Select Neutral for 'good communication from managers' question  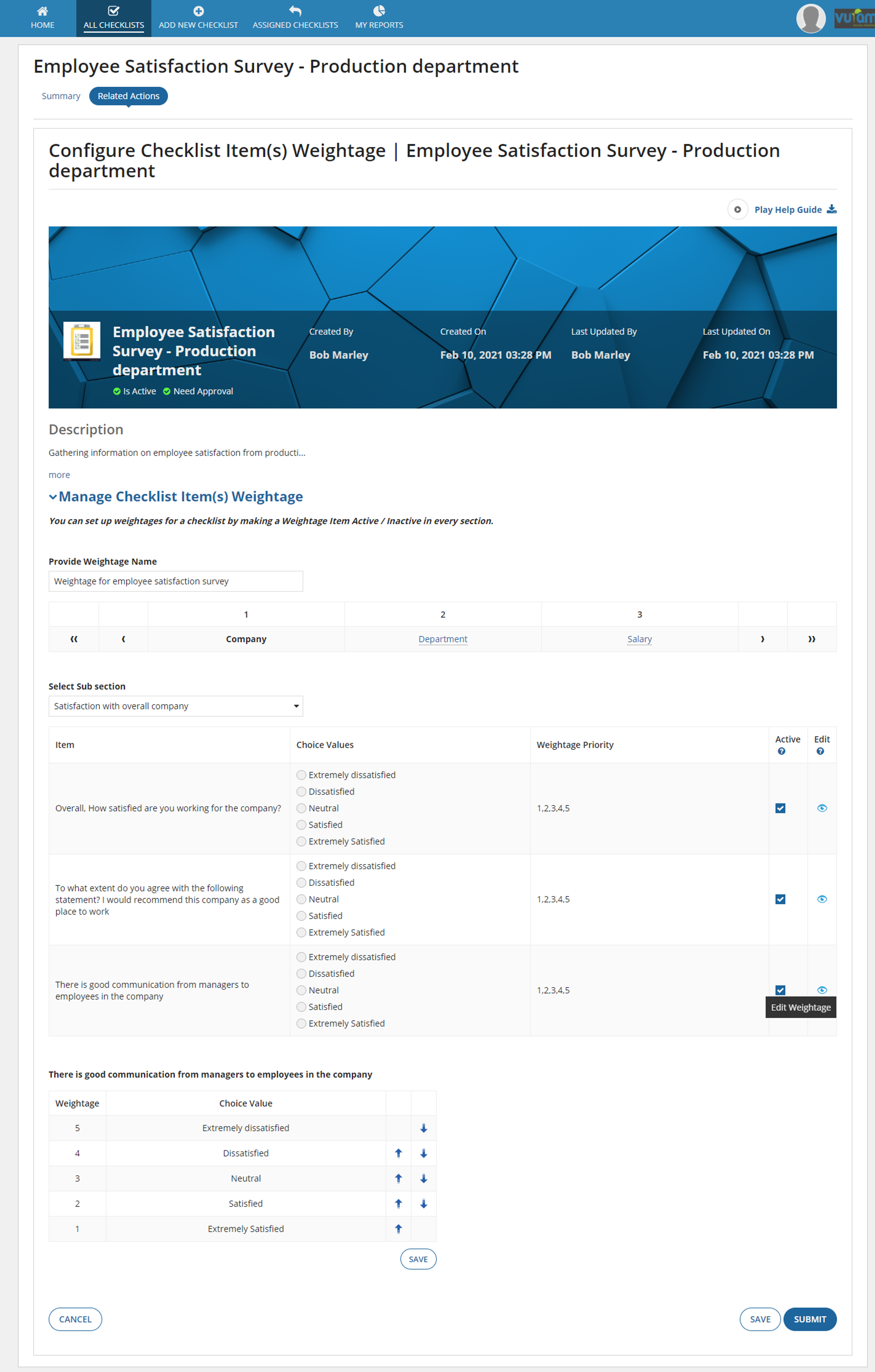point(301,990)
